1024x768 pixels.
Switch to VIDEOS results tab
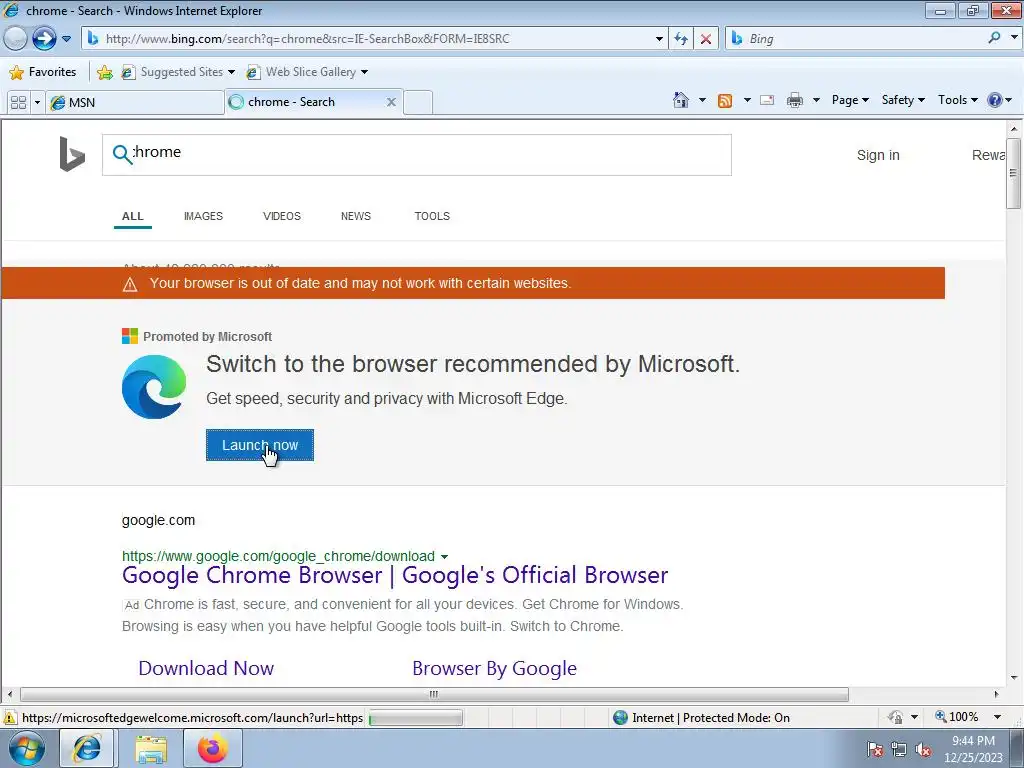[281, 216]
